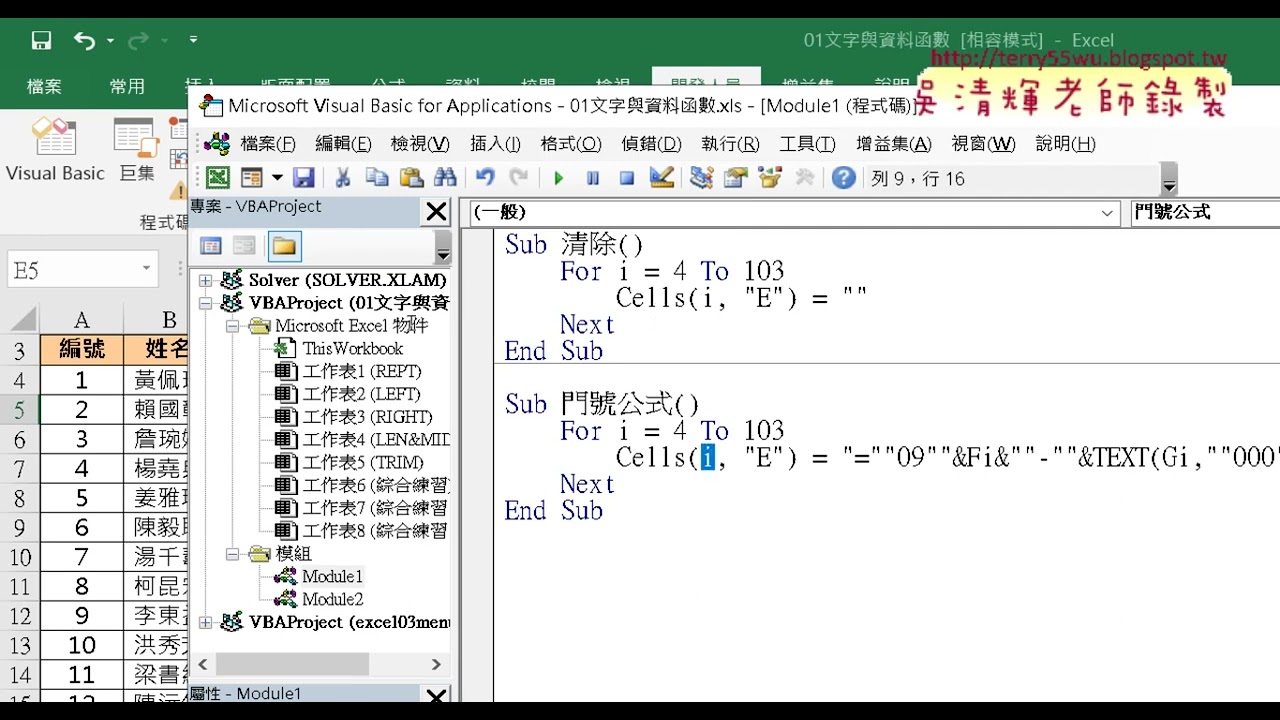The width and height of the screenshot is (1280, 720).
Task: Open the Properties Window toolbar icon
Action: 736,178
